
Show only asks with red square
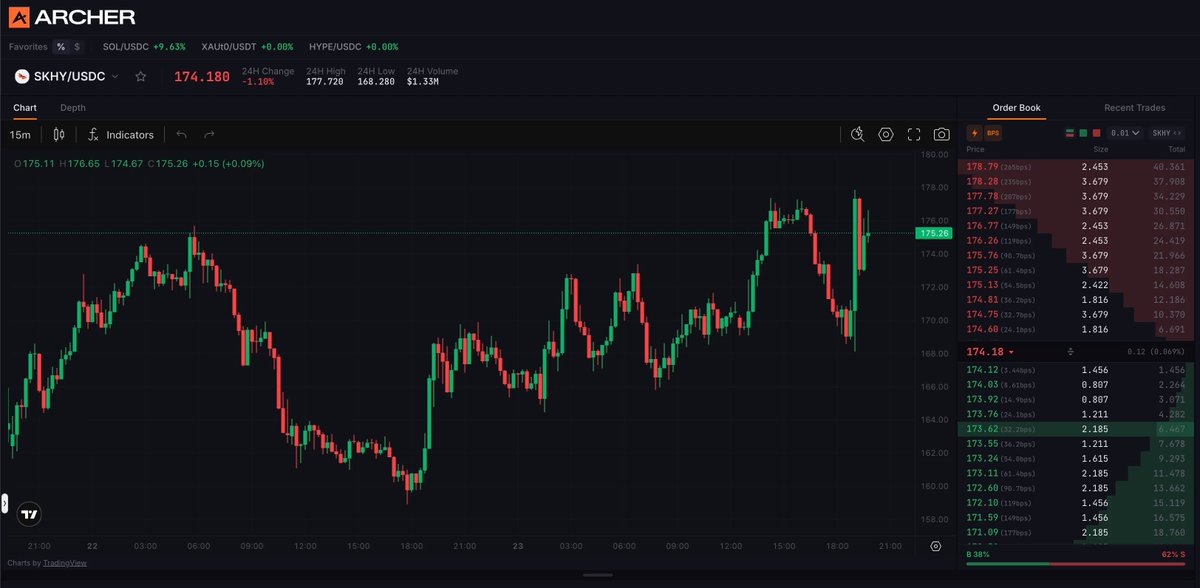point(1096,132)
